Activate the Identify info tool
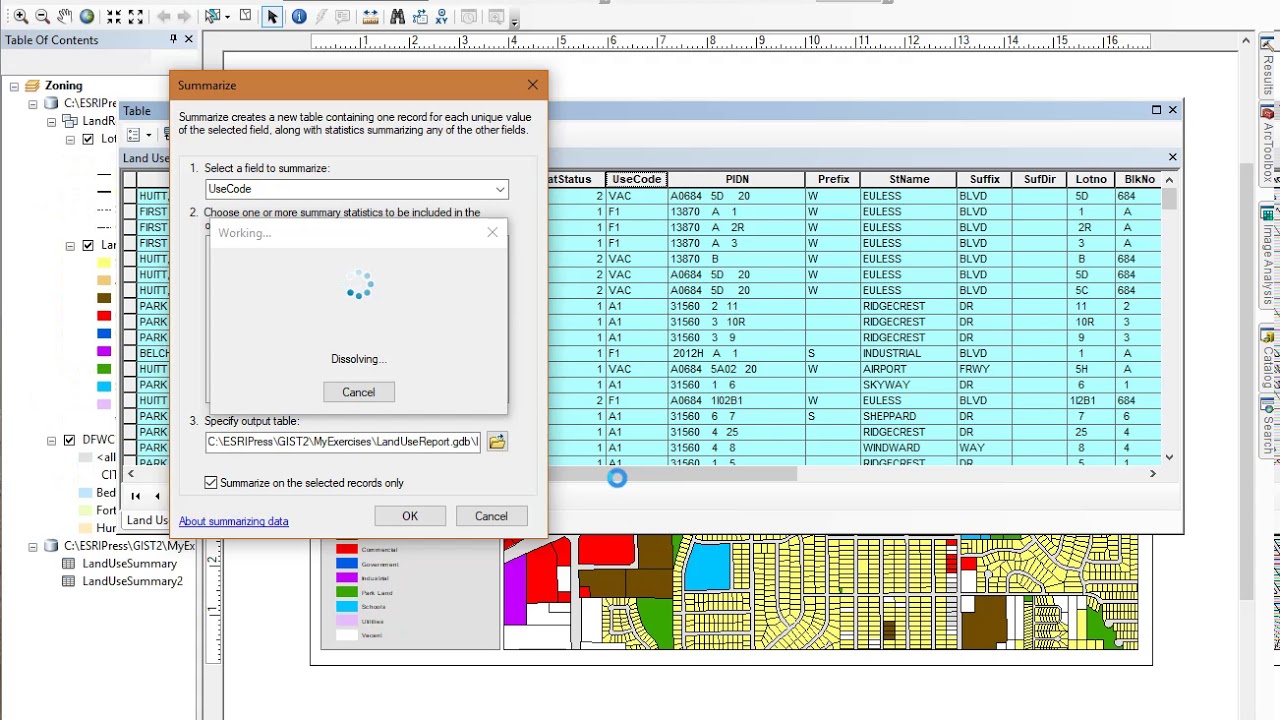The image size is (1280, 720). click(299, 17)
